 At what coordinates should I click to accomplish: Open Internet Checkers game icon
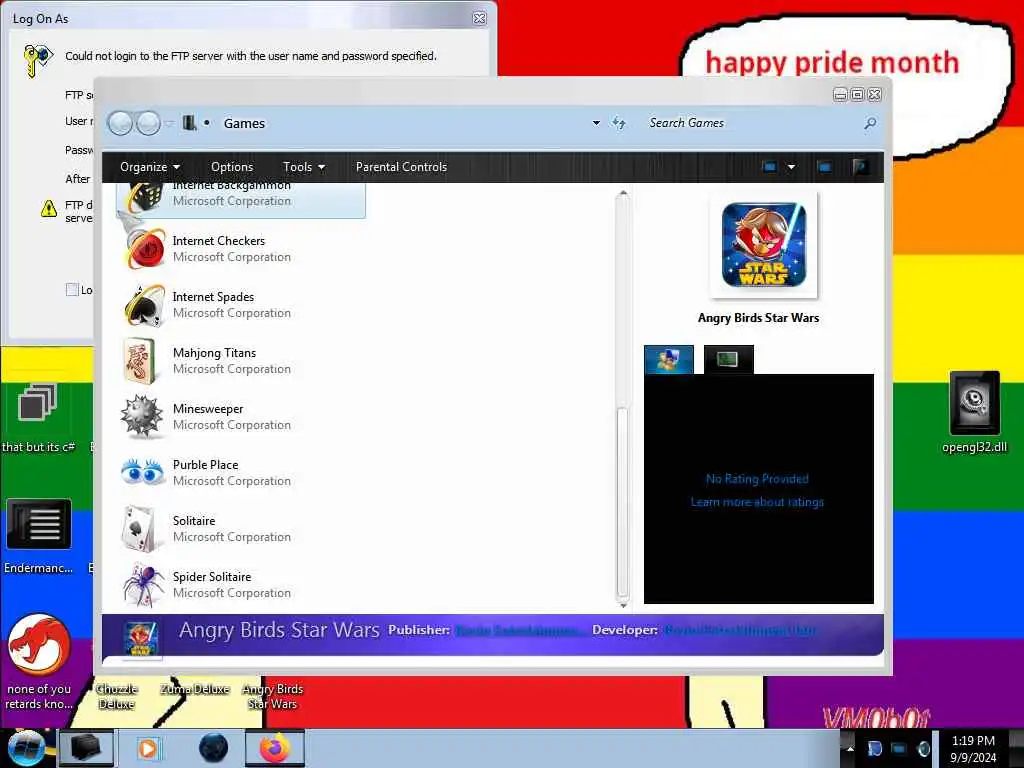[x=145, y=249]
